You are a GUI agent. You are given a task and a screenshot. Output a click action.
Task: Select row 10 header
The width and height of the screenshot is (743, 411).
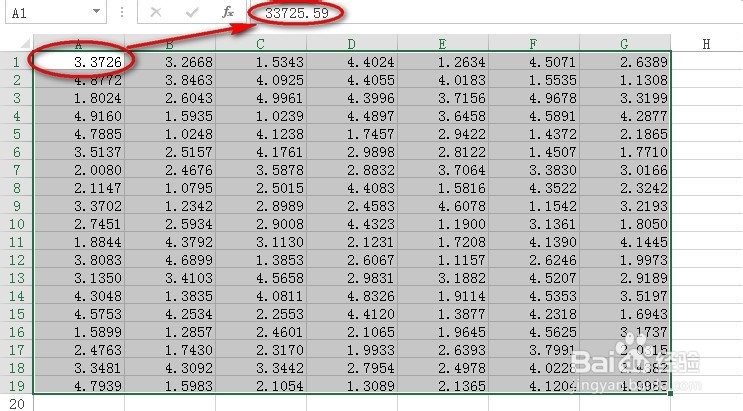(17, 224)
